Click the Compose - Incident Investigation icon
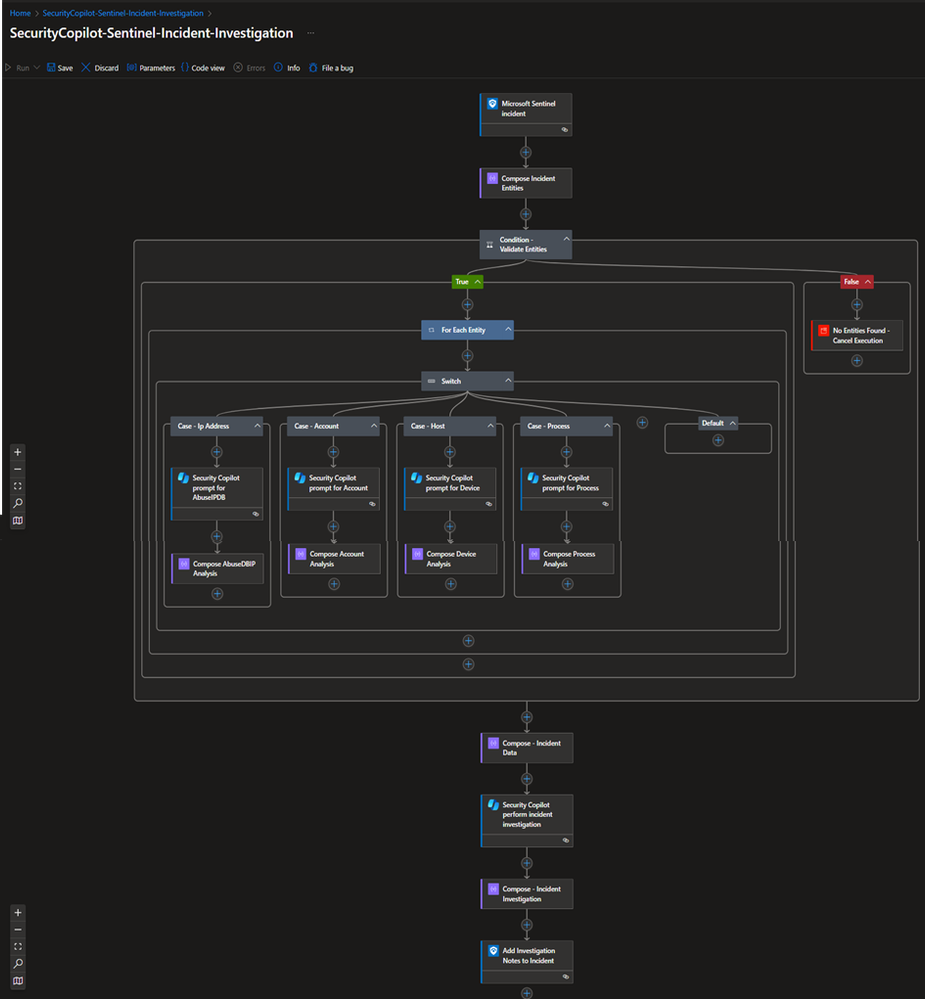This screenshot has width=925, height=999. tap(493, 888)
